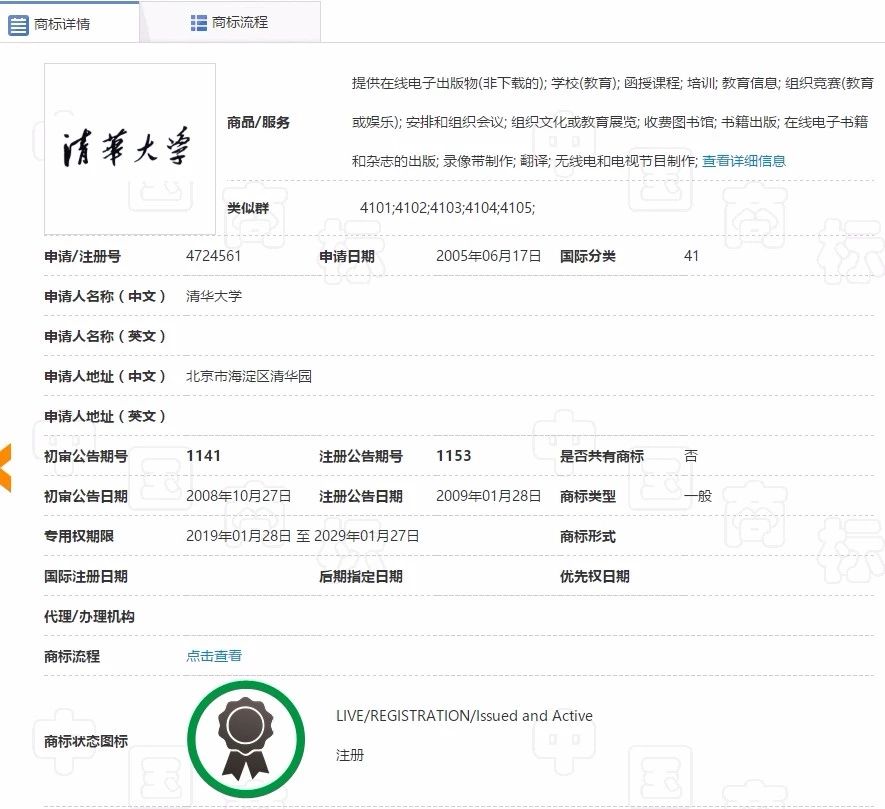Click the 国际注册日期 label
Image resolution: width=885 pixels, height=809 pixels.
coord(86,576)
